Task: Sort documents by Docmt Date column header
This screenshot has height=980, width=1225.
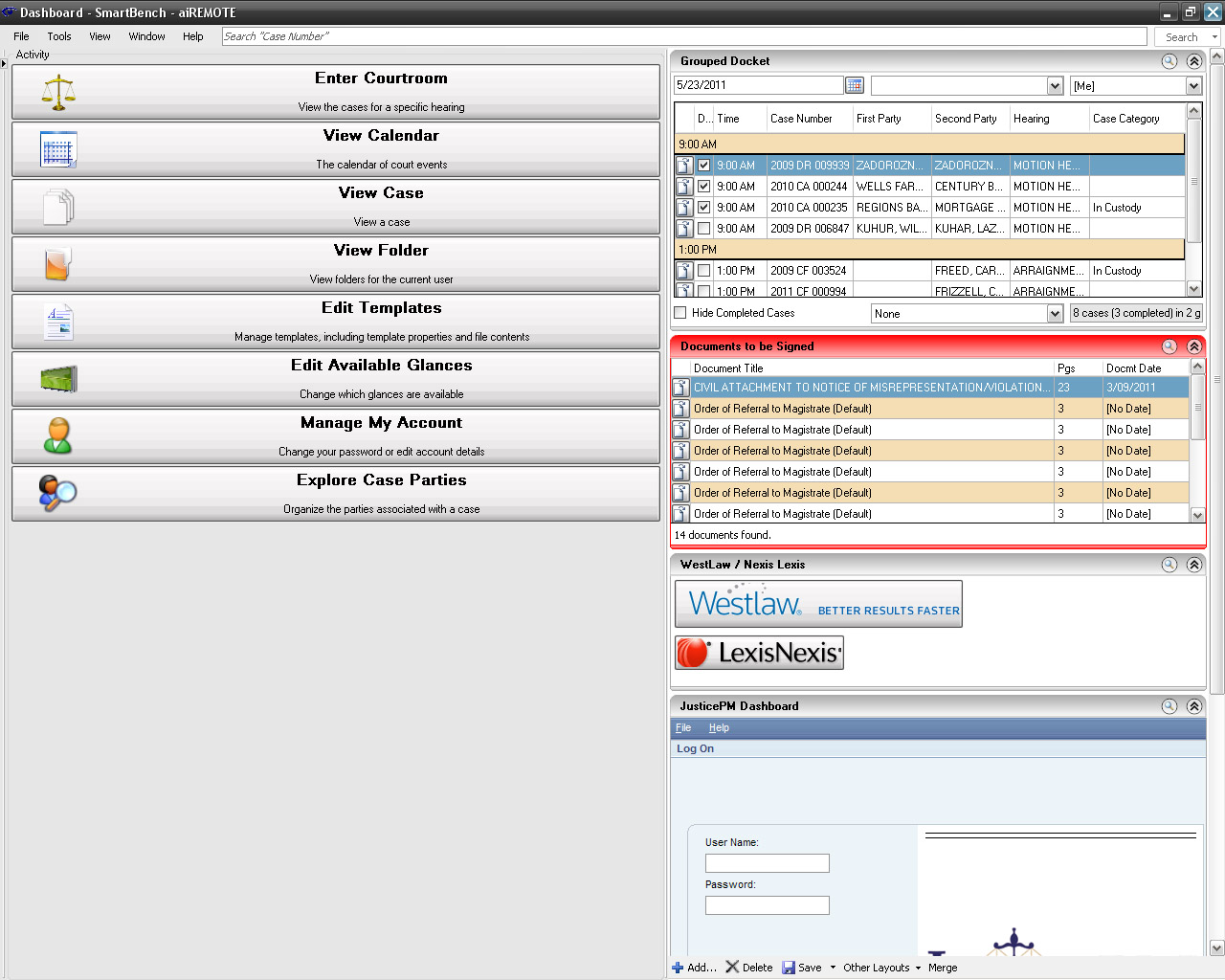Action: coord(1145,368)
